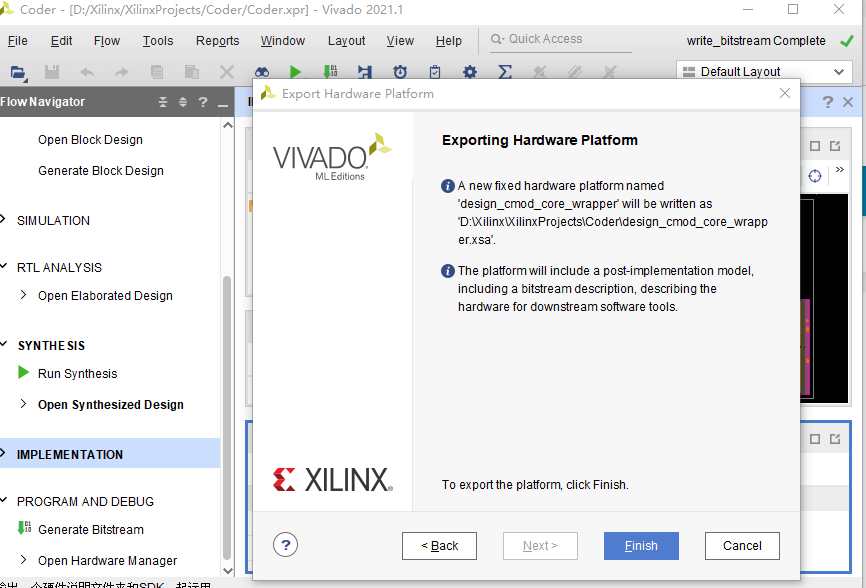
Task: Expand Open Elaborated Design
Action: pos(23,295)
